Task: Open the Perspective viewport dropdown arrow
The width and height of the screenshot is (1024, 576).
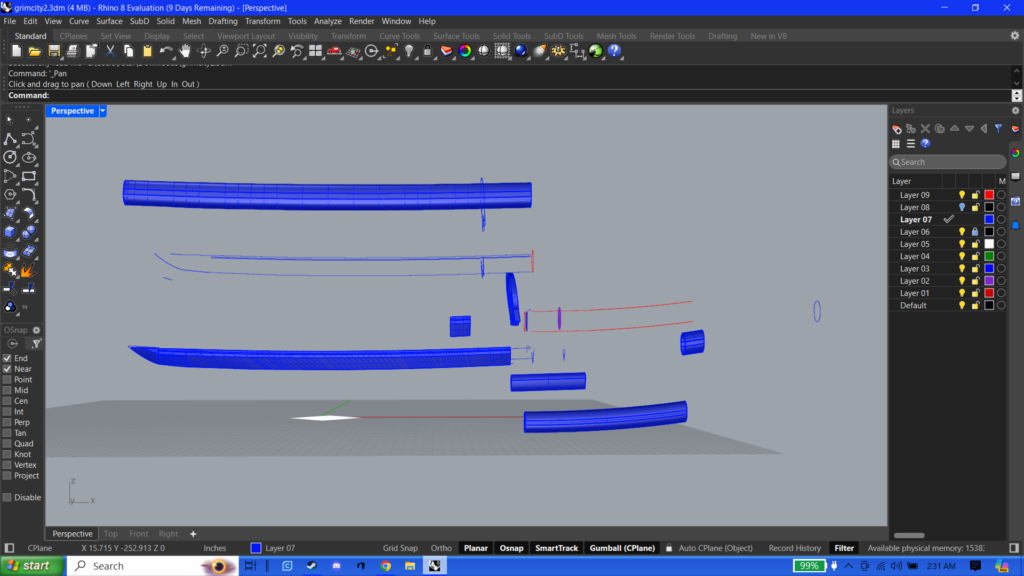Action: tap(103, 111)
